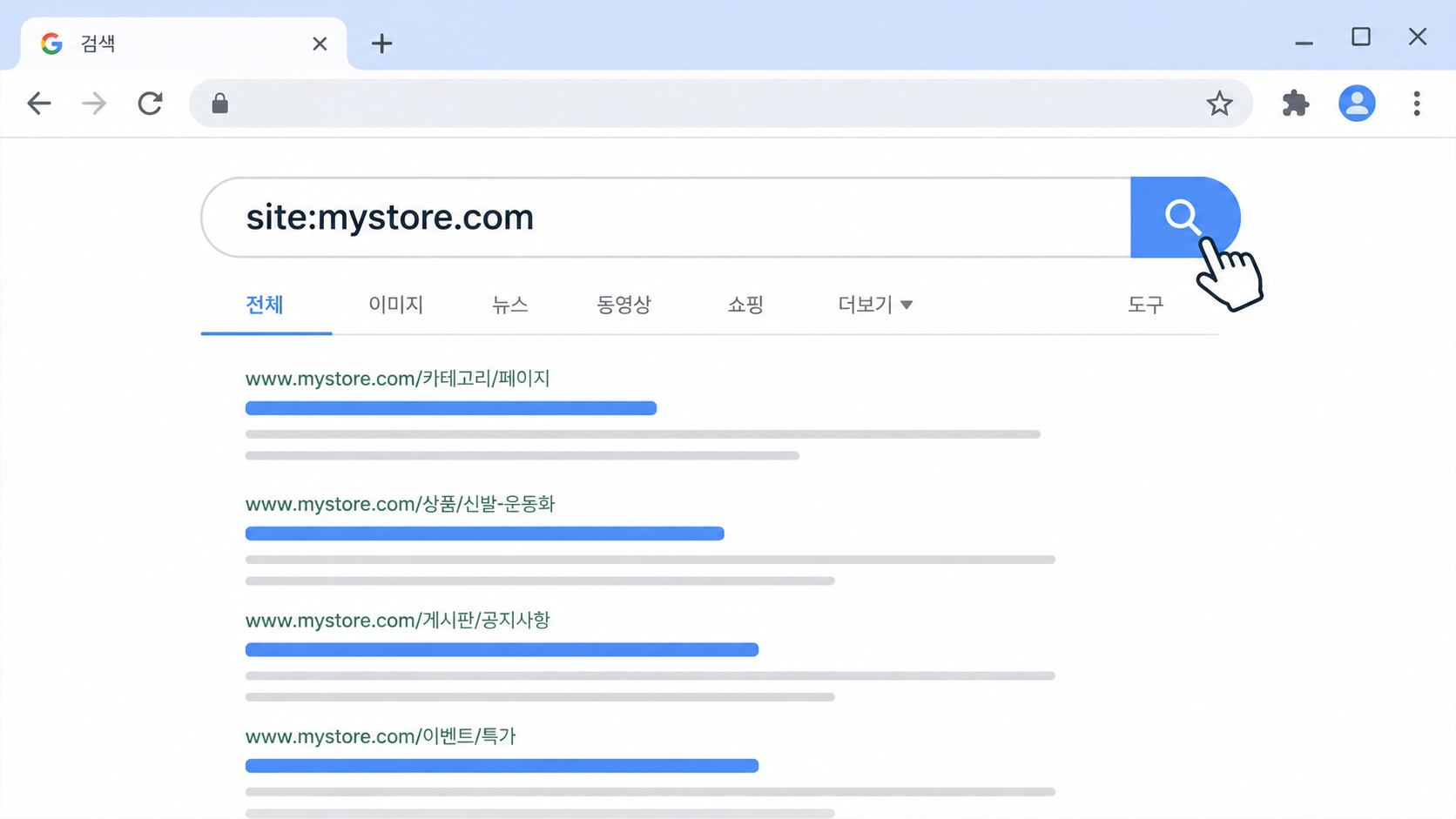Close the 검색 tab
The width and height of the screenshot is (1456, 819).
pos(320,44)
